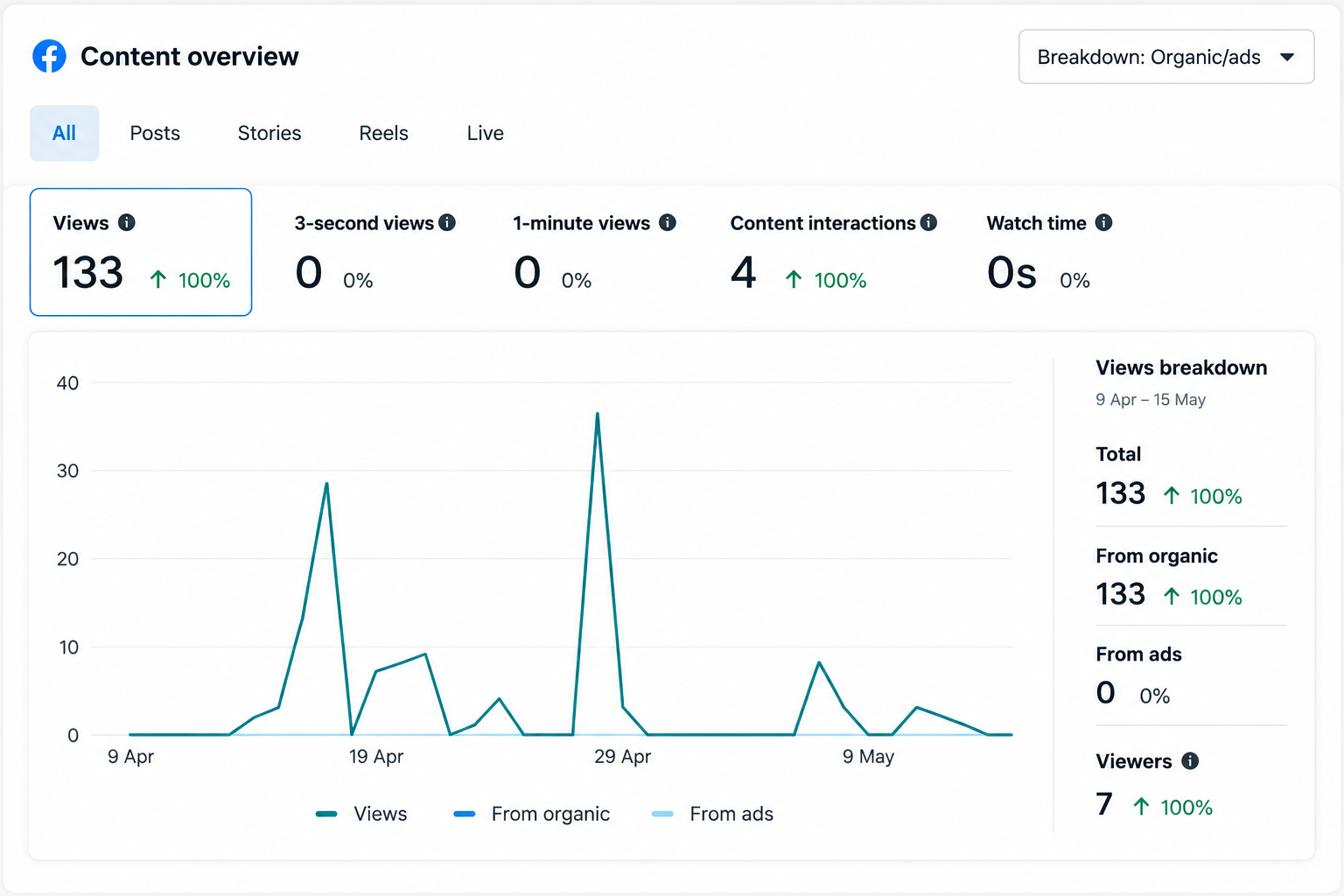Click the Watch time info icon
1344x896 pixels.
point(1104,222)
